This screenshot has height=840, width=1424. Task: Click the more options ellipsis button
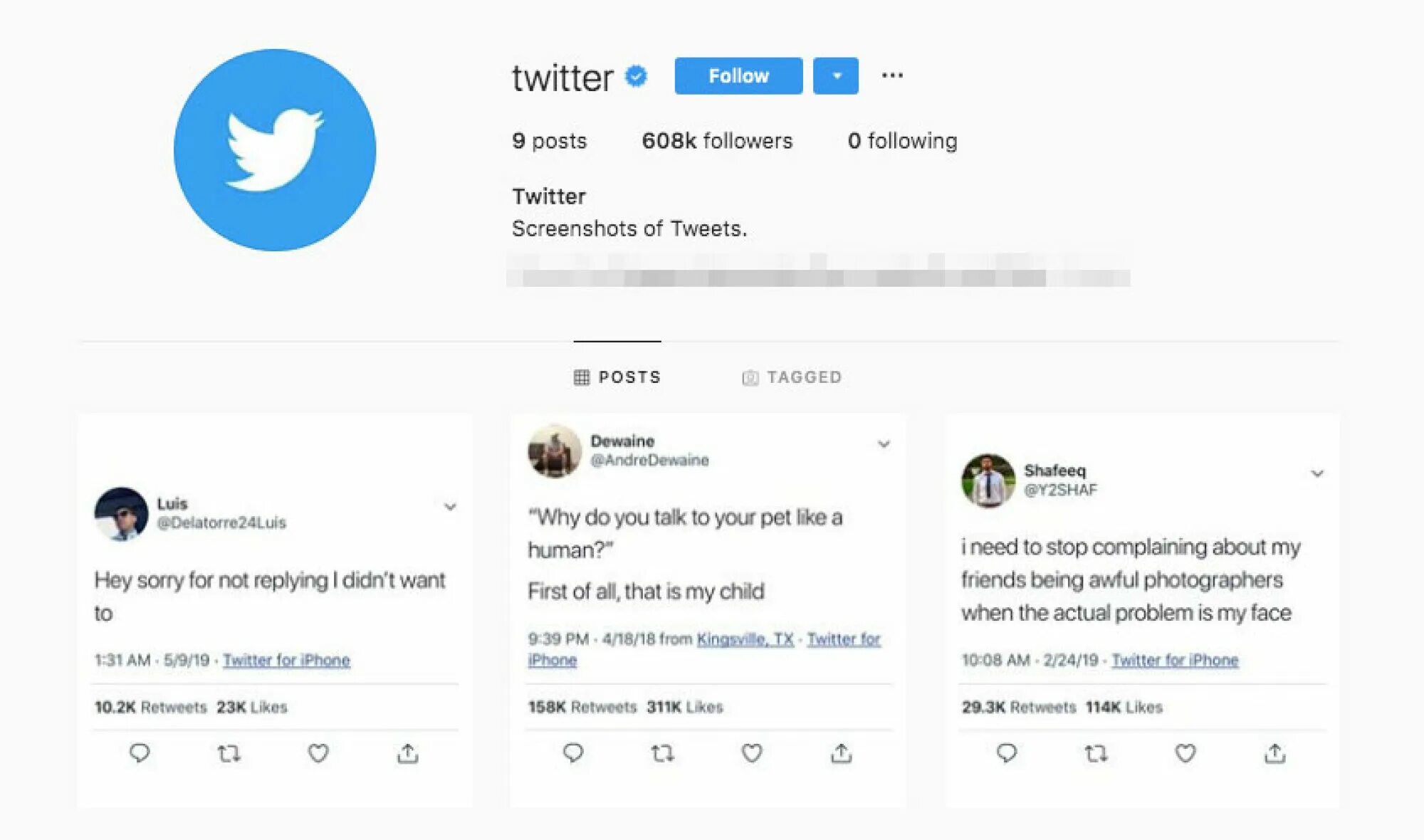tap(893, 75)
